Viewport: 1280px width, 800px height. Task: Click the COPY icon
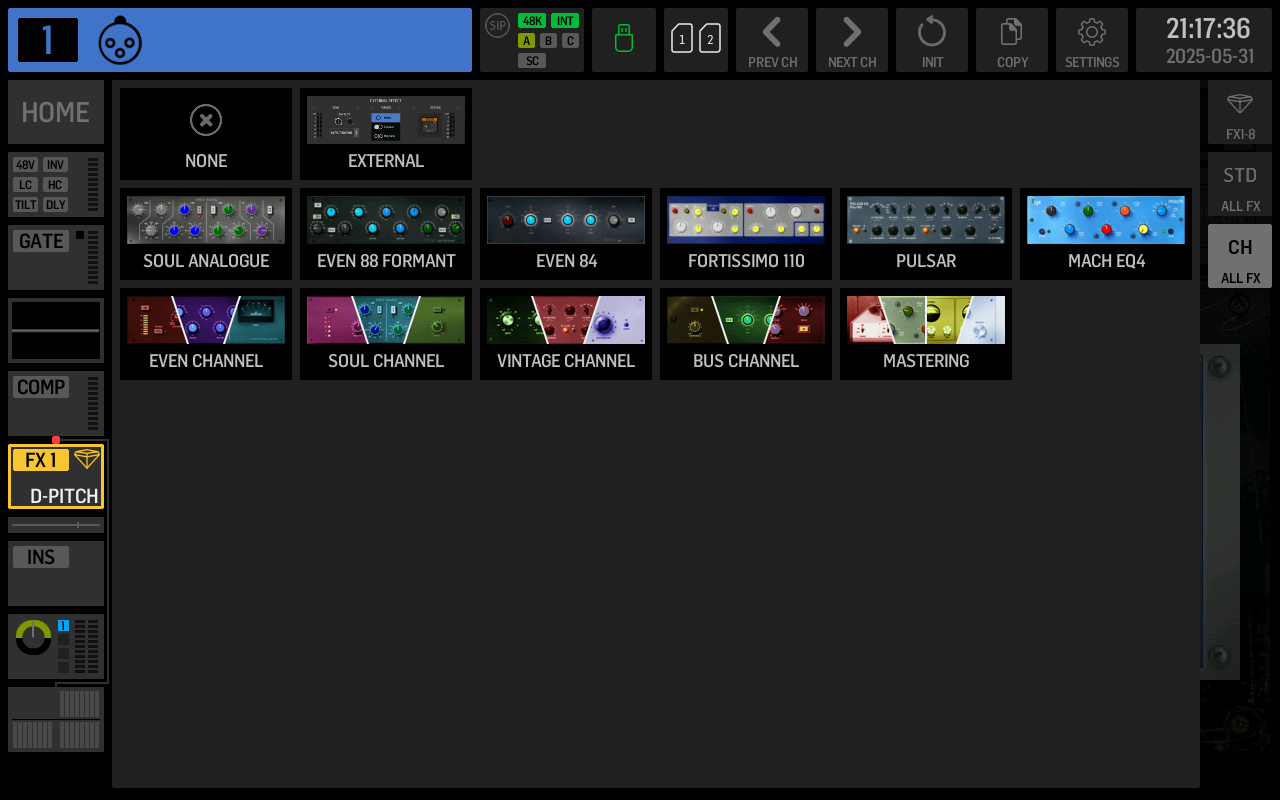tap(1012, 40)
